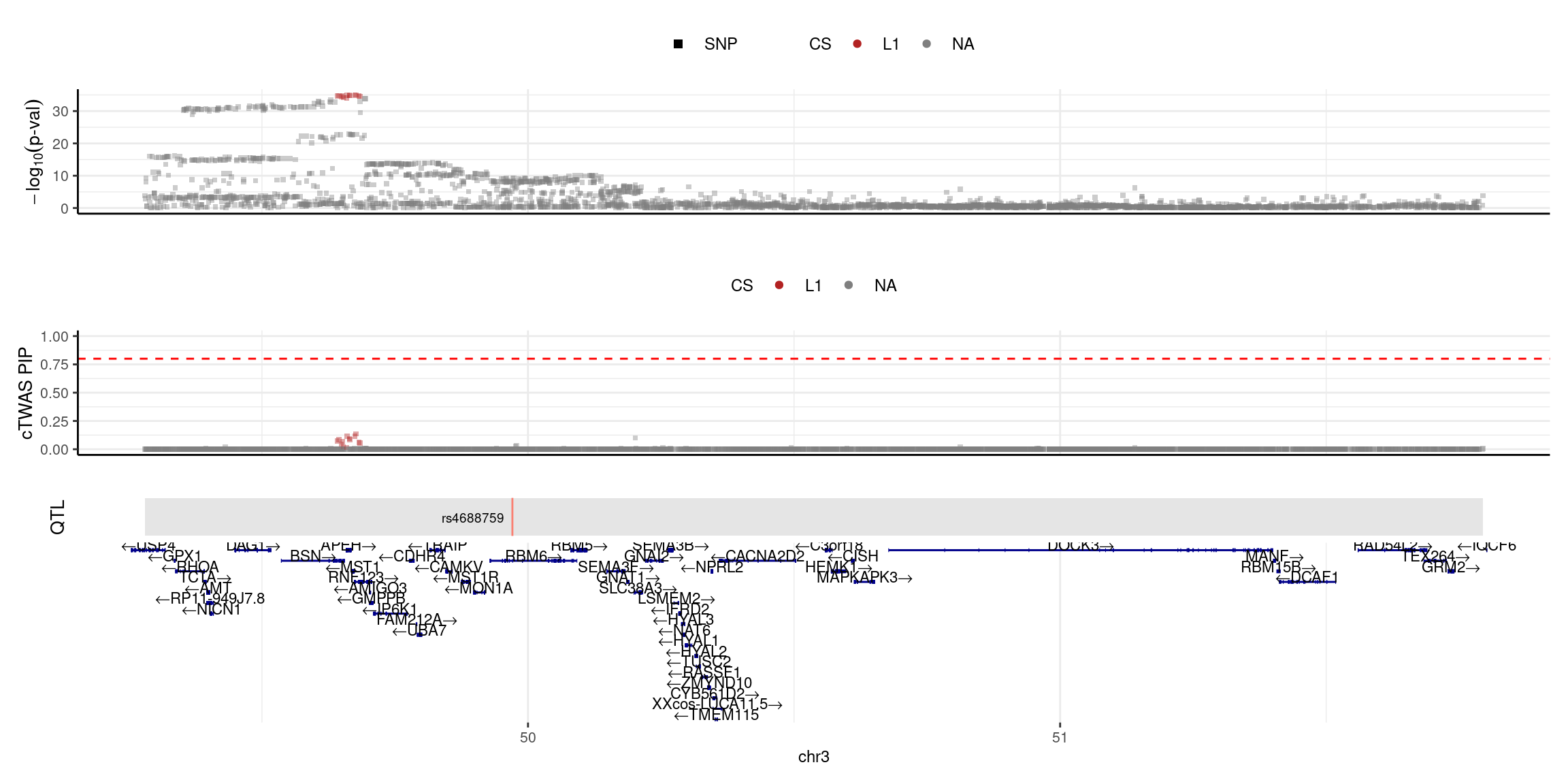Click the rs4688759 SNP label
The width and height of the screenshot is (1568, 784).
pyautogui.click(x=472, y=519)
